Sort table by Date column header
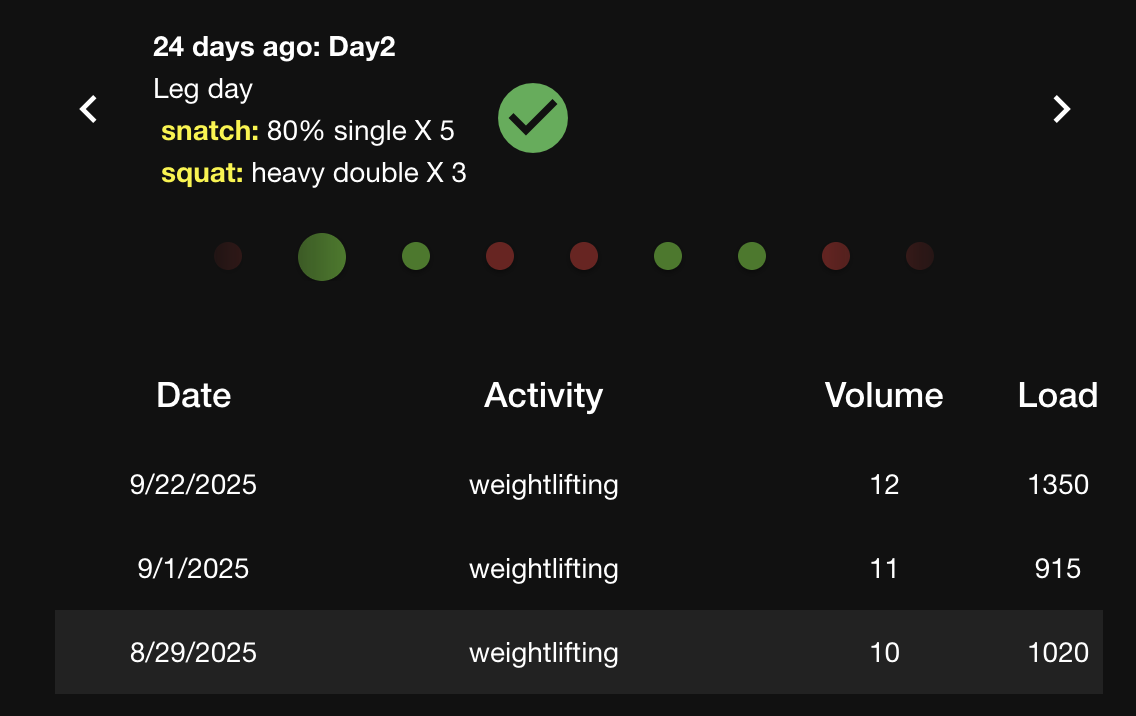This screenshot has height=716, width=1136. click(194, 395)
